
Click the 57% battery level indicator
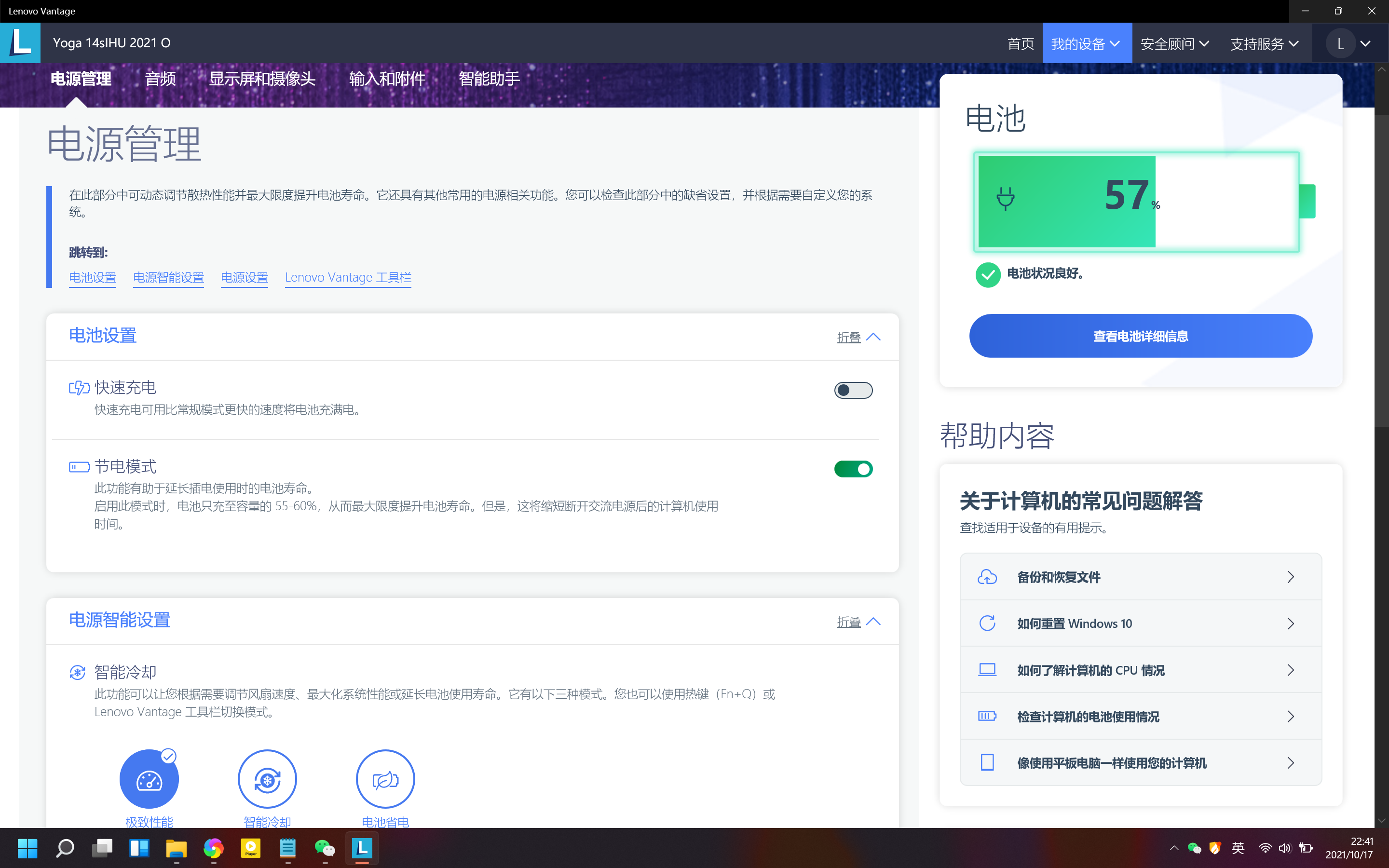[x=1136, y=202]
